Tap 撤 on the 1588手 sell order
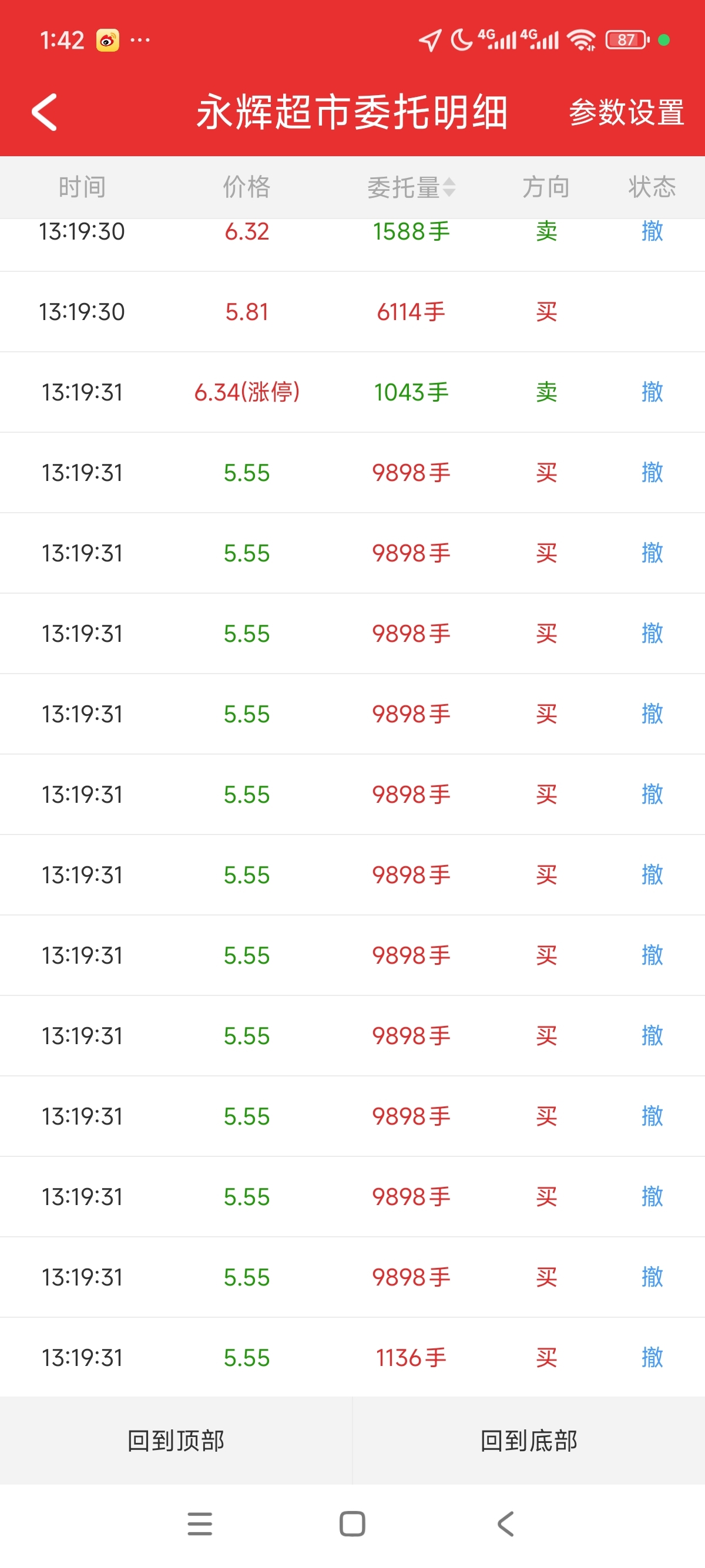This screenshot has width=705, height=1568. (x=652, y=233)
